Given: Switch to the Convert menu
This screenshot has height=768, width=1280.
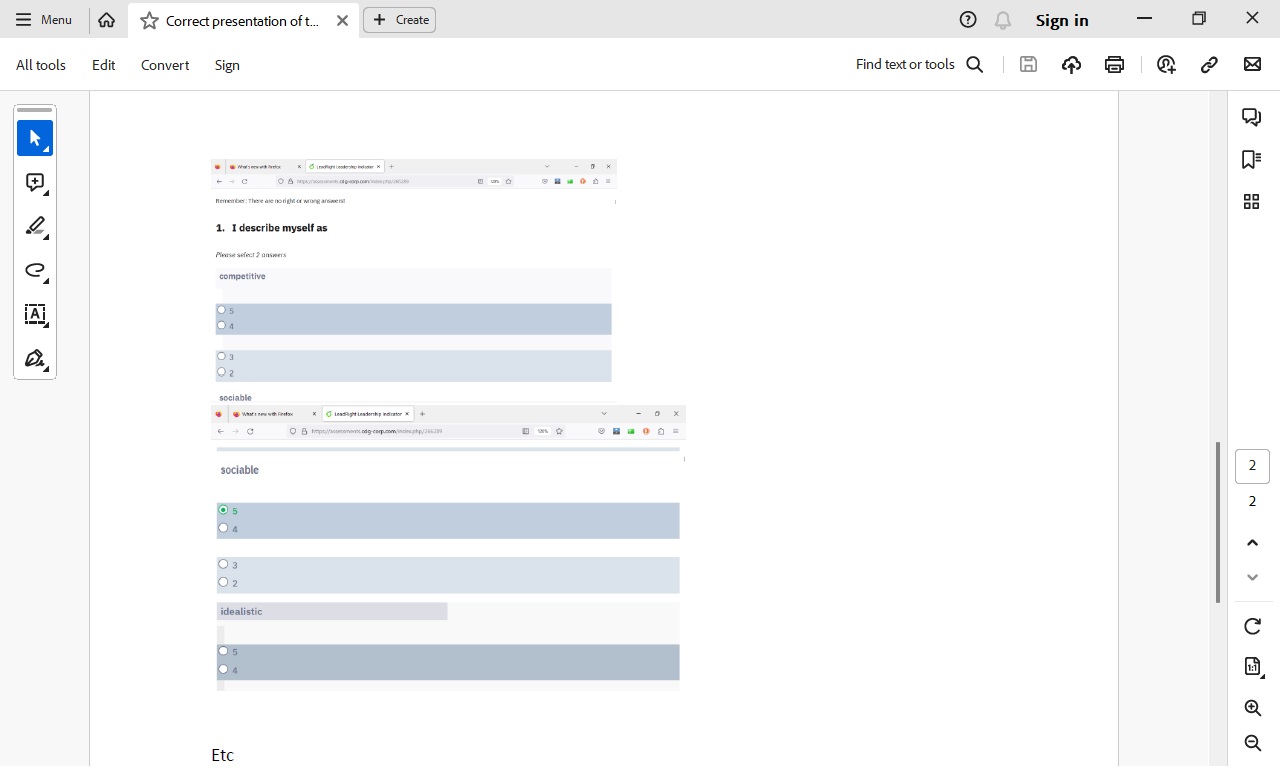Looking at the screenshot, I should coord(165,65).
